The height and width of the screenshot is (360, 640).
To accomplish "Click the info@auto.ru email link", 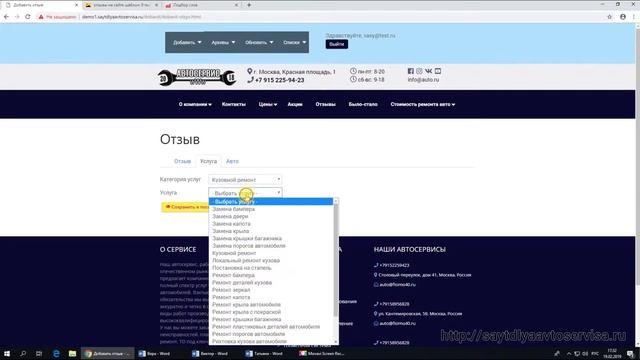I will click(x=423, y=80).
